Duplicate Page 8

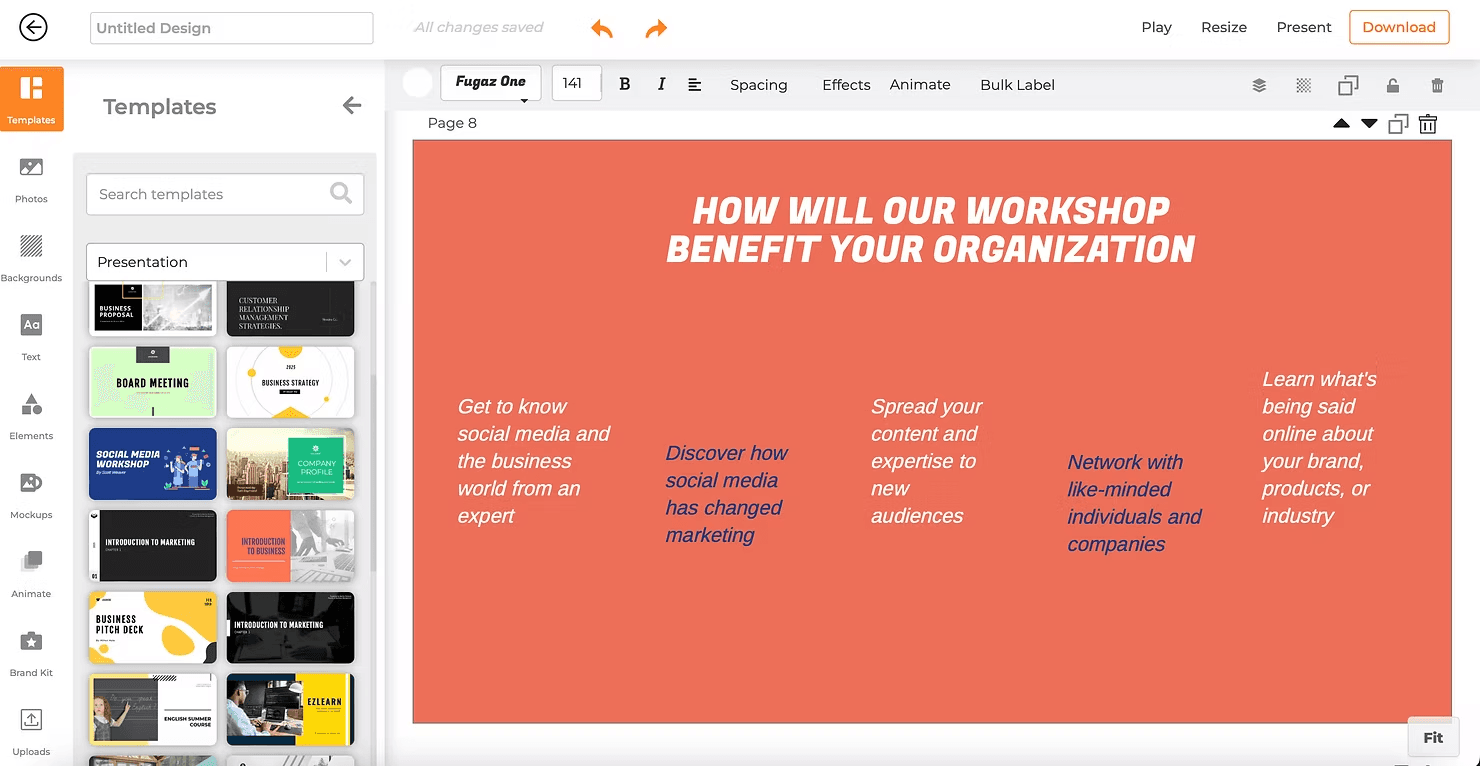(1398, 124)
